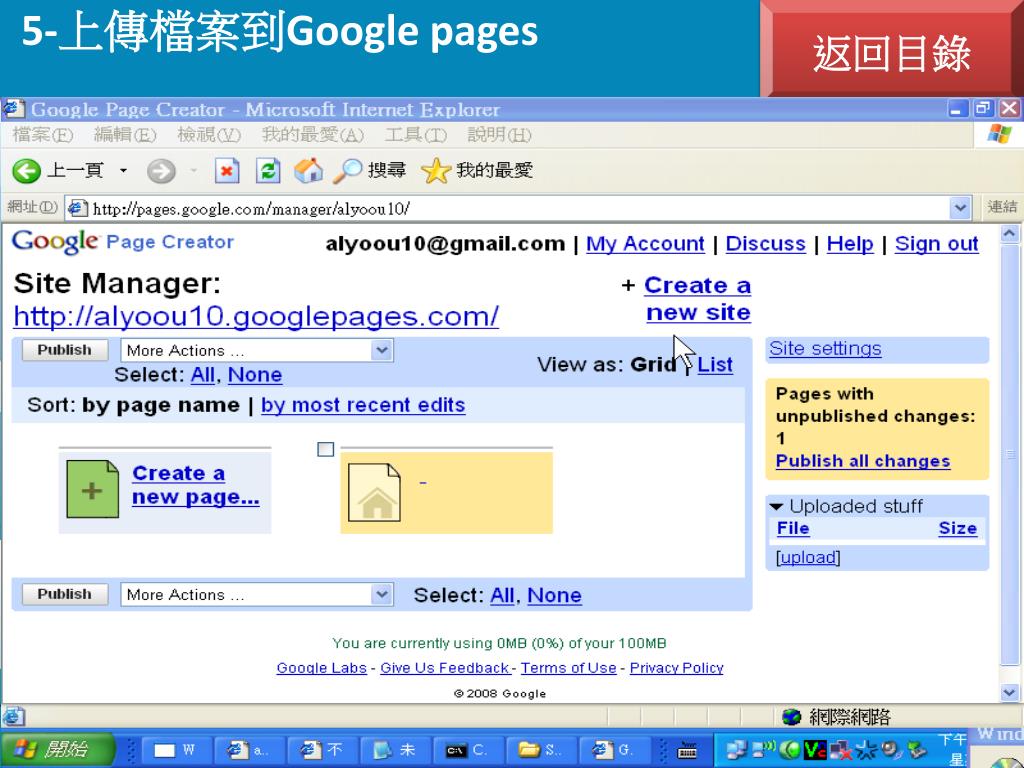
Task: Open the Discuss link
Action: pyautogui.click(x=765, y=244)
